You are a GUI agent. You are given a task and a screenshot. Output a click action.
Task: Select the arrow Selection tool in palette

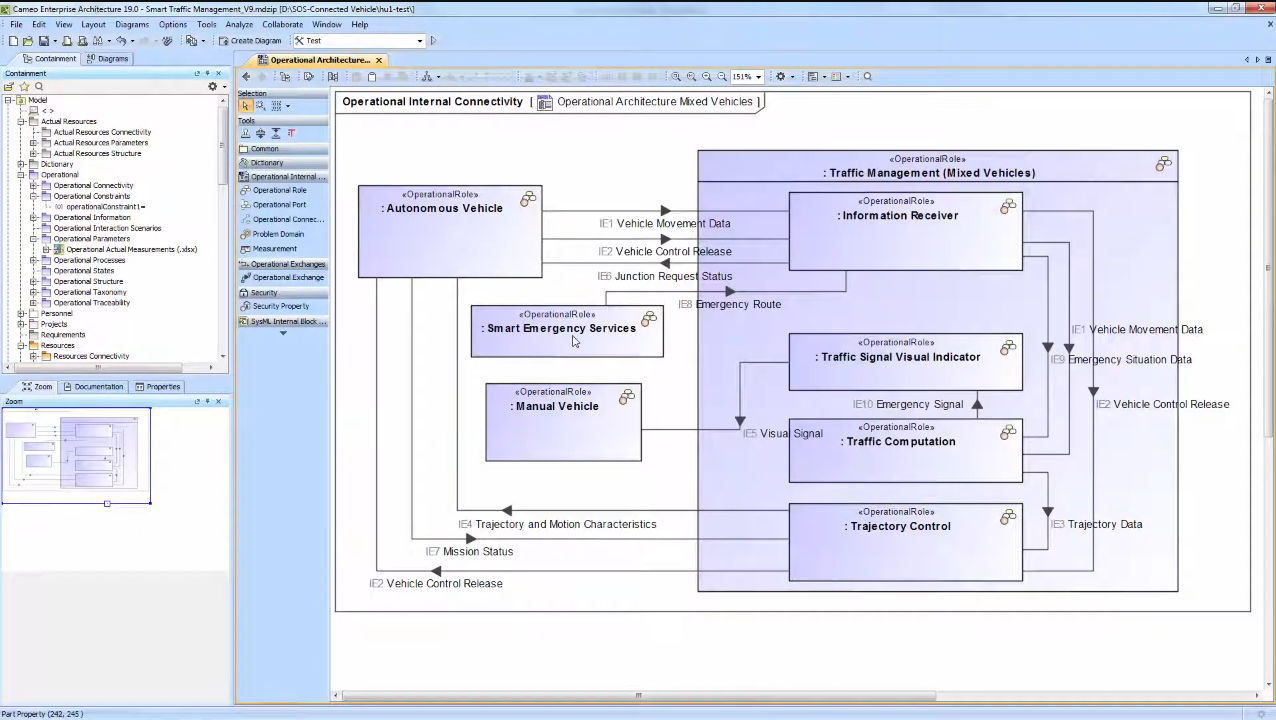(245, 106)
